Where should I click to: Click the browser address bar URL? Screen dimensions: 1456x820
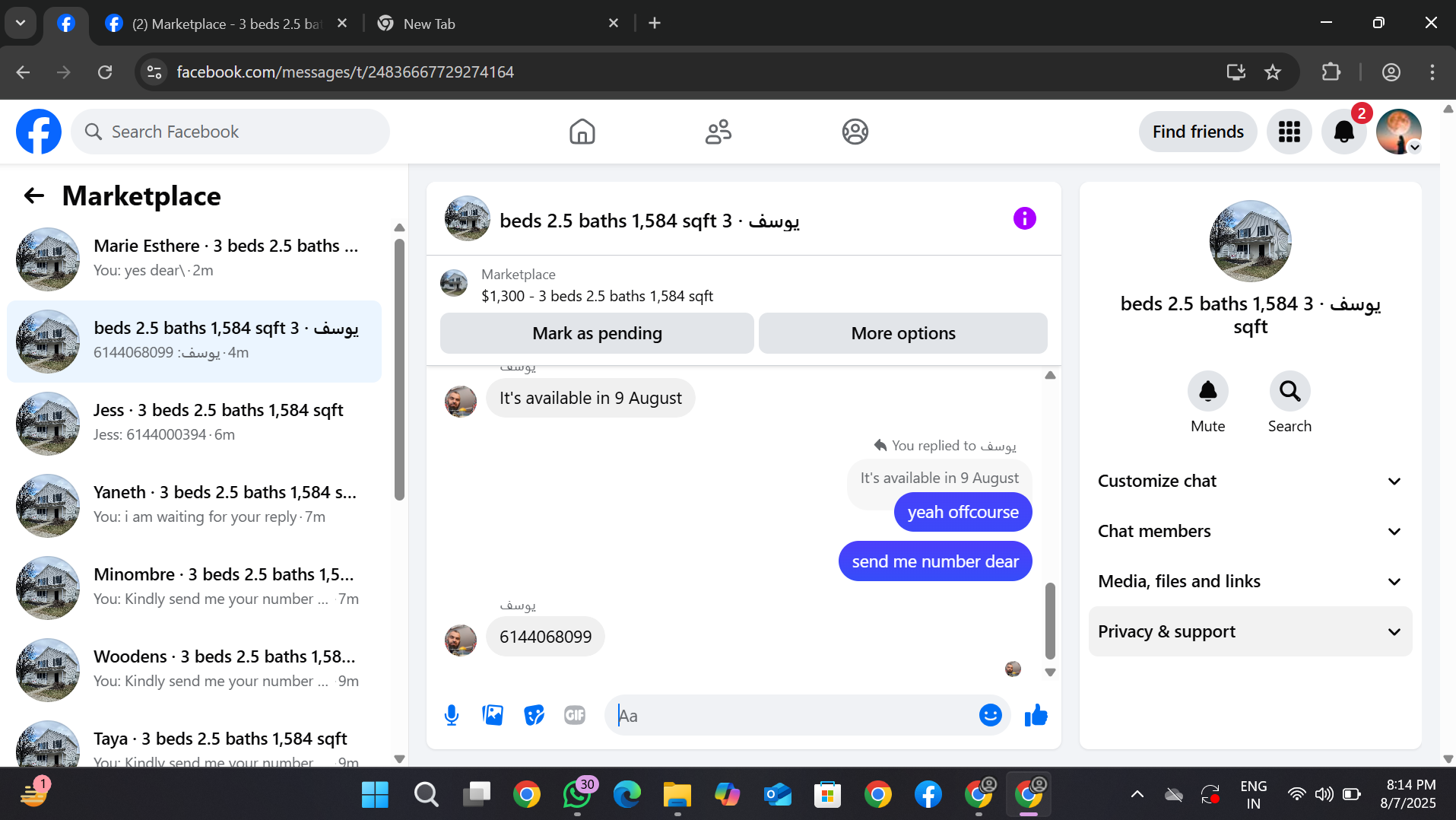click(x=345, y=72)
